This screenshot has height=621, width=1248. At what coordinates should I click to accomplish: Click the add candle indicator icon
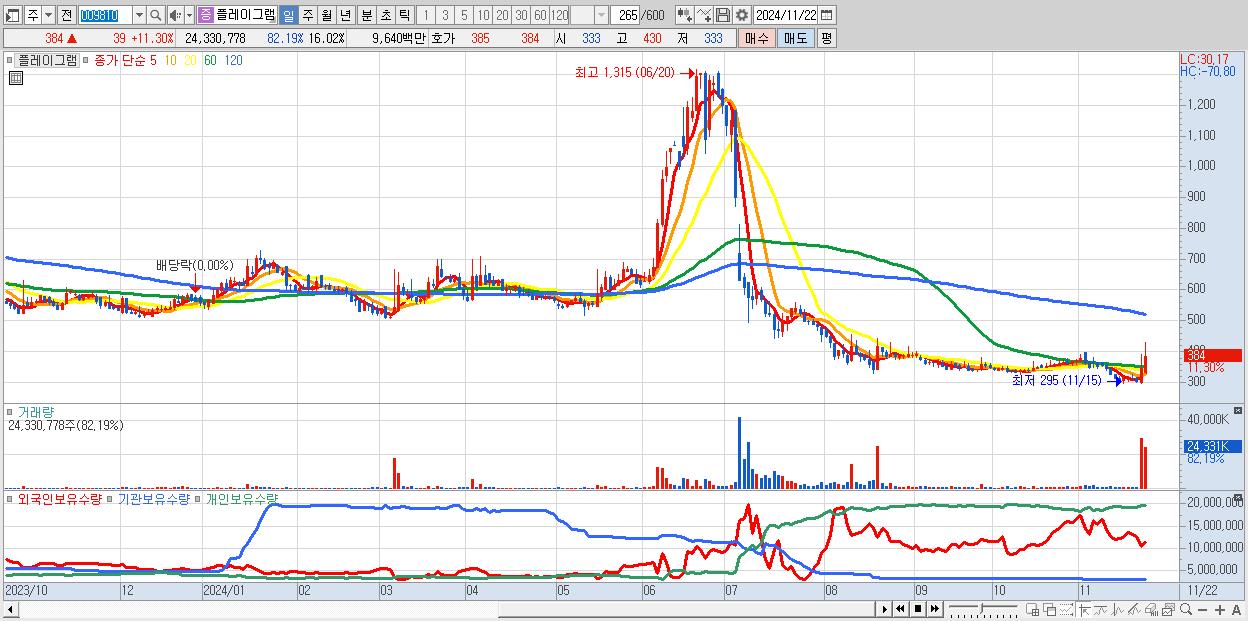coord(684,15)
